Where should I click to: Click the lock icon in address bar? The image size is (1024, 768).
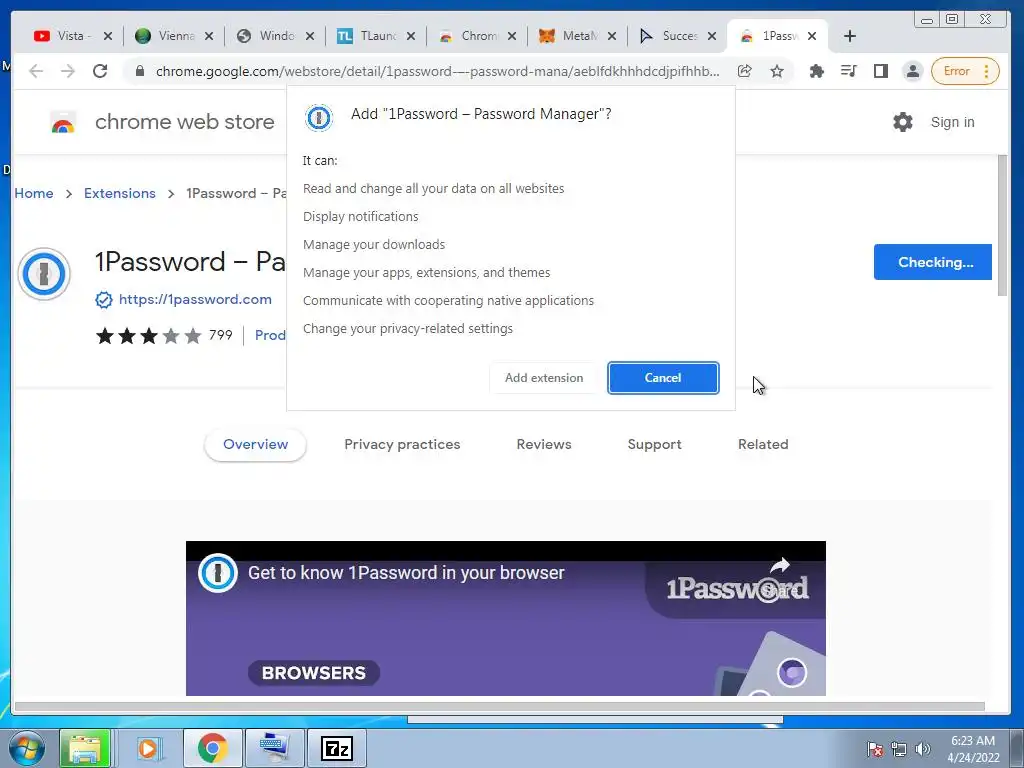[139, 71]
